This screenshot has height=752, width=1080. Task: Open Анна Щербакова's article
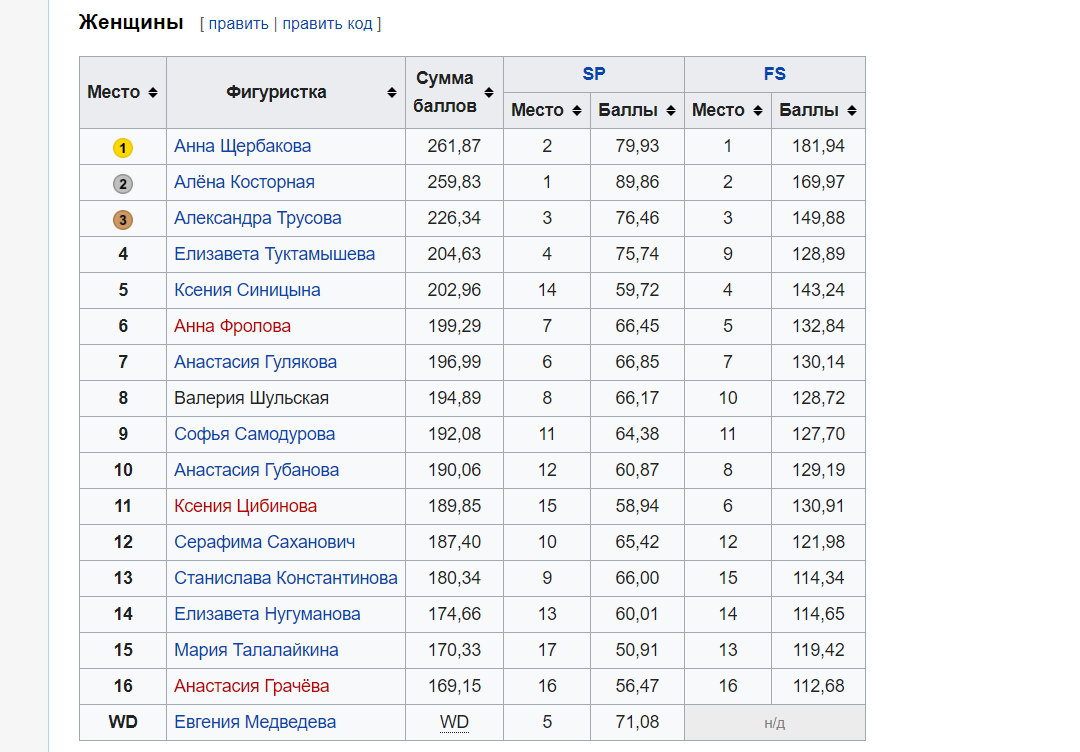coord(242,146)
